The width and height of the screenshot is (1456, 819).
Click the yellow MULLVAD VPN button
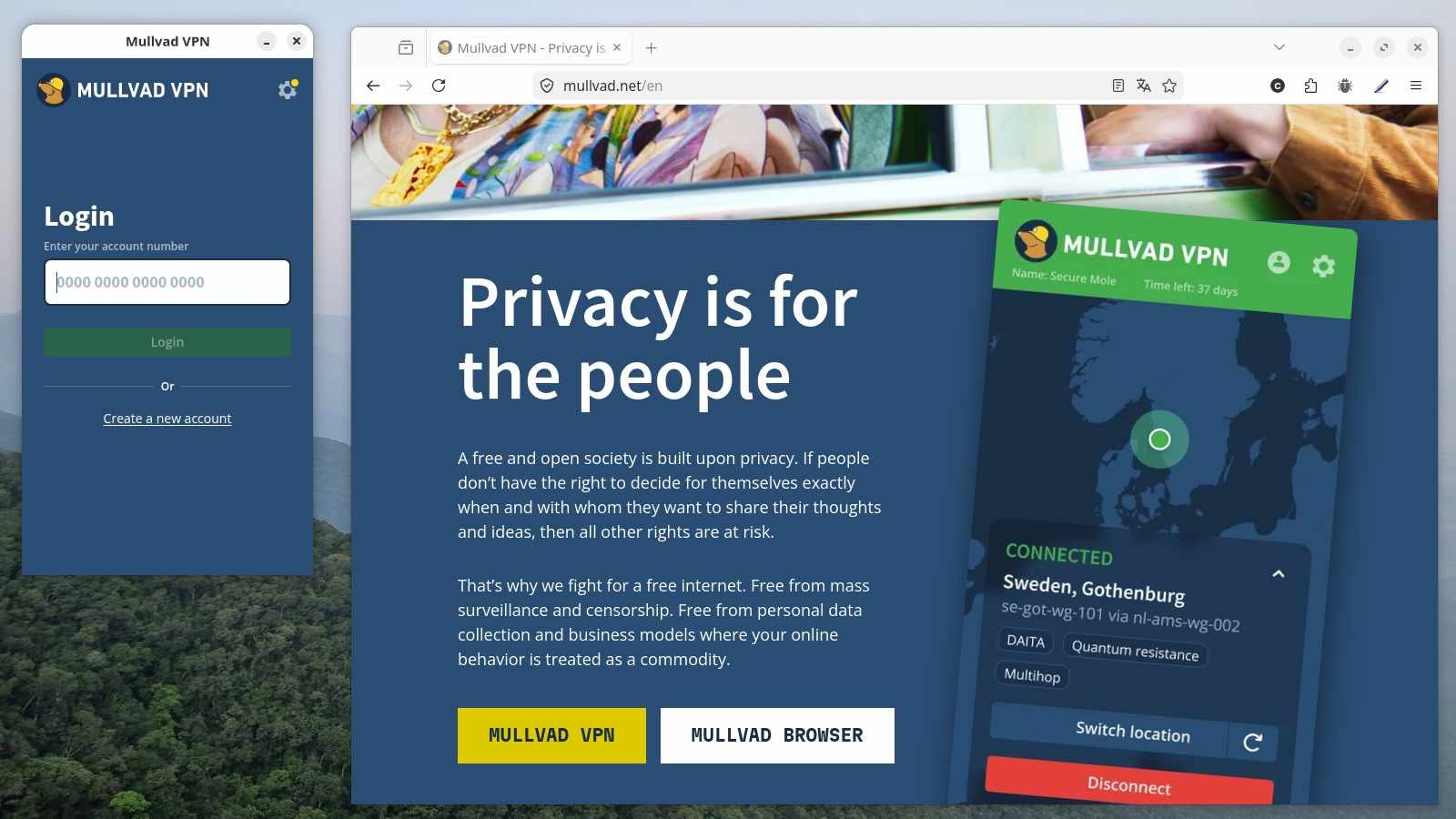[551, 735]
